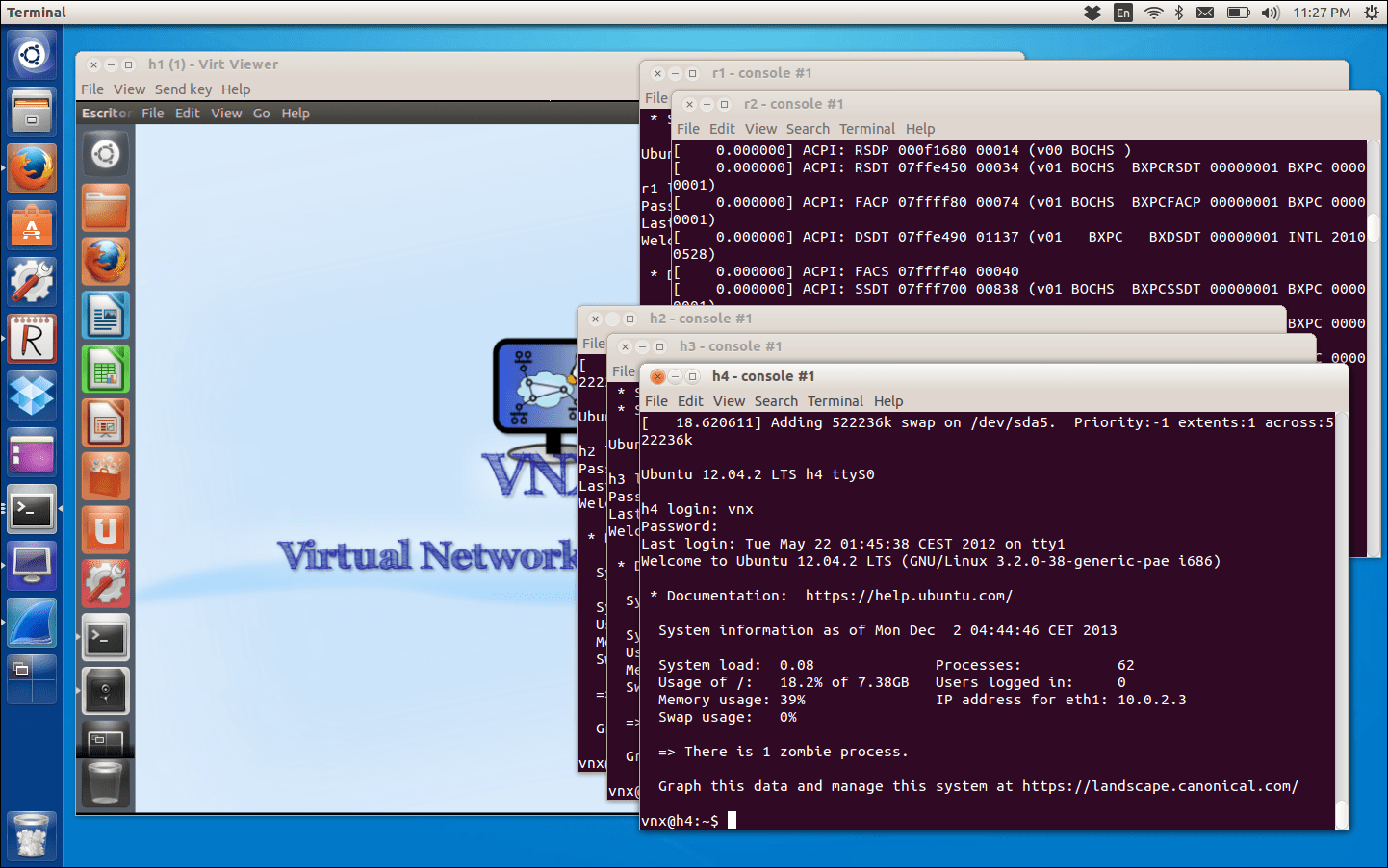The image size is (1388, 868).
Task: Open messaging mail indicator
Action: click(x=1205, y=13)
